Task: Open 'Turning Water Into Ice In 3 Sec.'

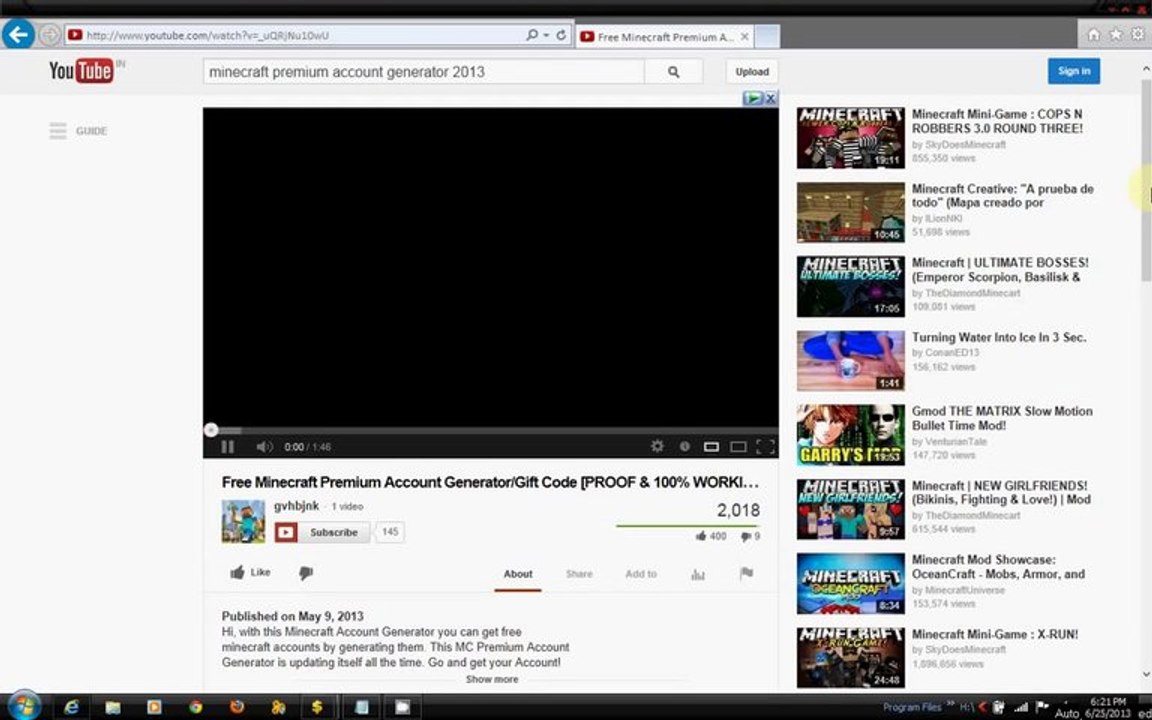Action: tap(998, 337)
